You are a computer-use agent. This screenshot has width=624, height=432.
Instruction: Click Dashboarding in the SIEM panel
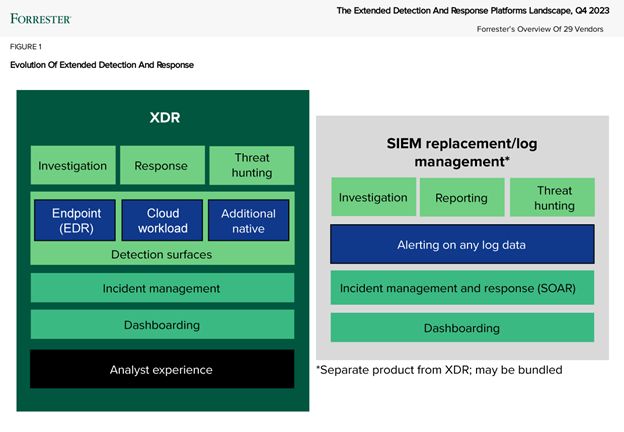[x=462, y=327]
